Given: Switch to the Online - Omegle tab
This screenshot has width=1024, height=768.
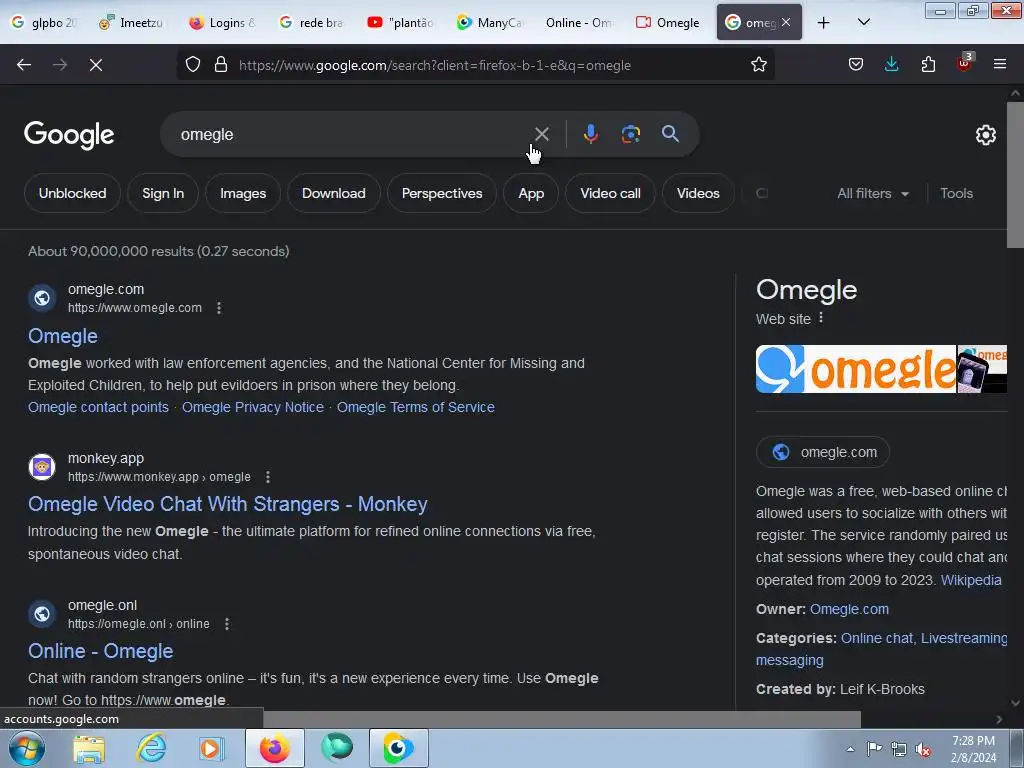Looking at the screenshot, I should pyautogui.click(x=579, y=22).
